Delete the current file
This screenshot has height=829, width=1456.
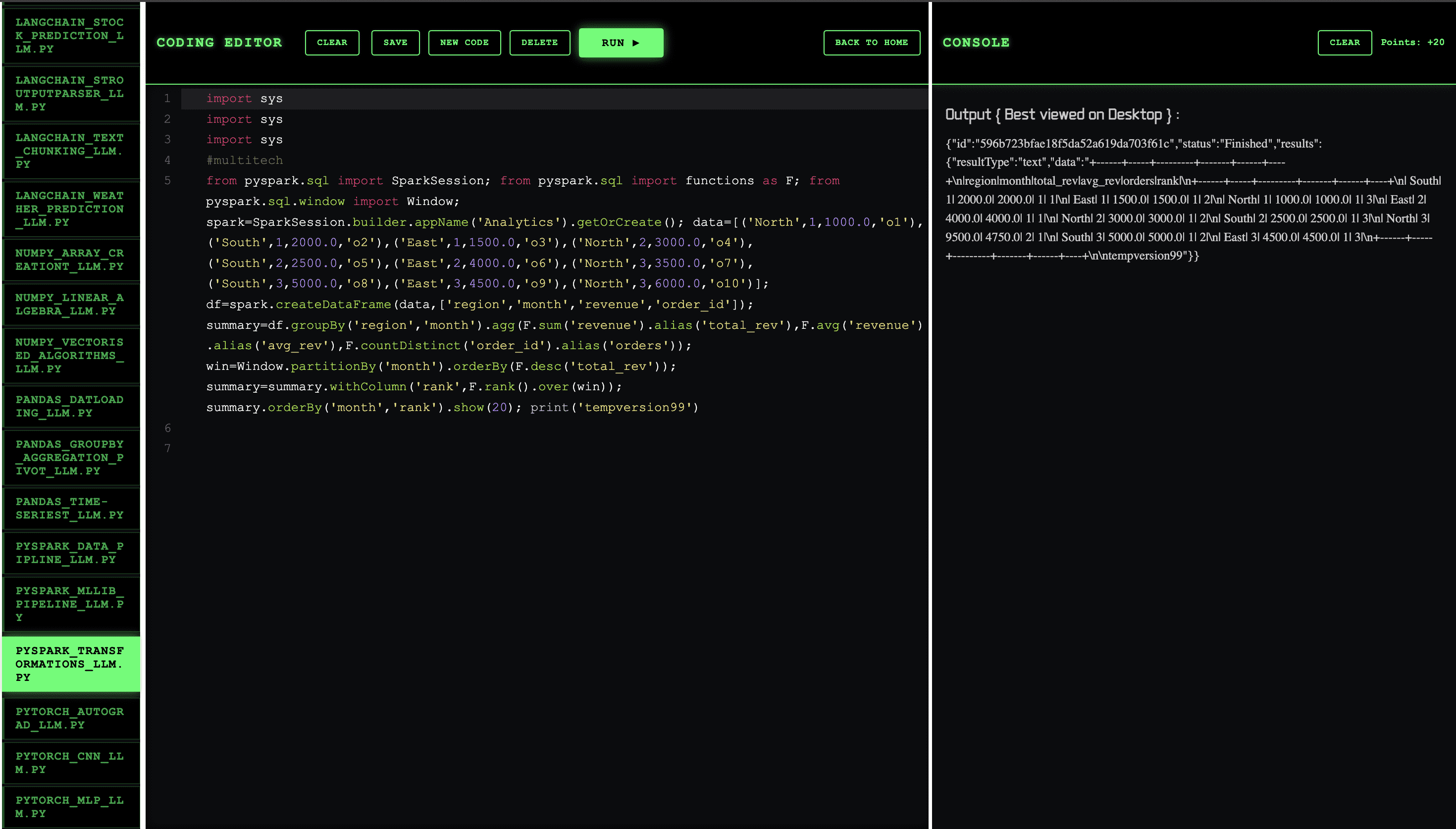point(539,43)
